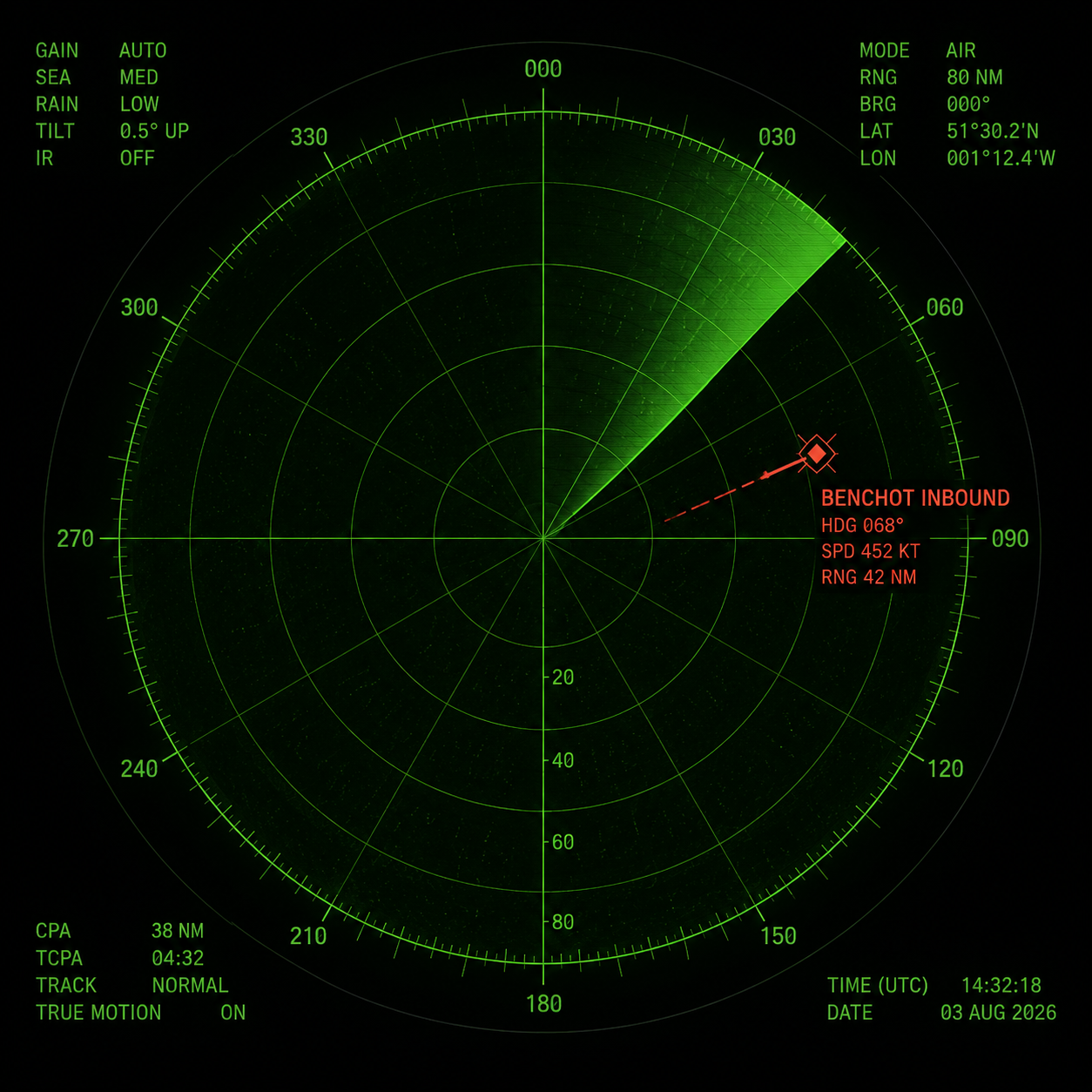This screenshot has width=1092, height=1092.
Task: Click the 80 range ring label
Action: click(x=563, y=922)
